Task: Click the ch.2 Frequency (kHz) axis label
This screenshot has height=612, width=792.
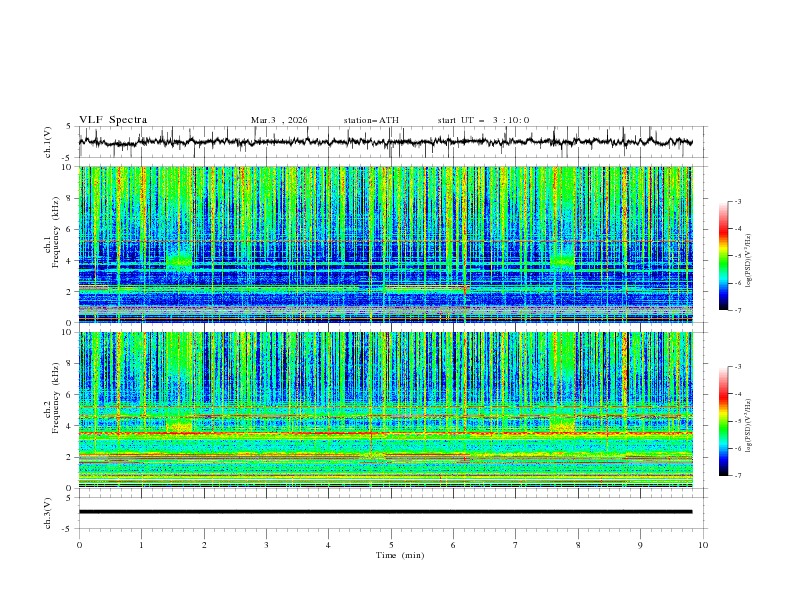Action: 52,398
